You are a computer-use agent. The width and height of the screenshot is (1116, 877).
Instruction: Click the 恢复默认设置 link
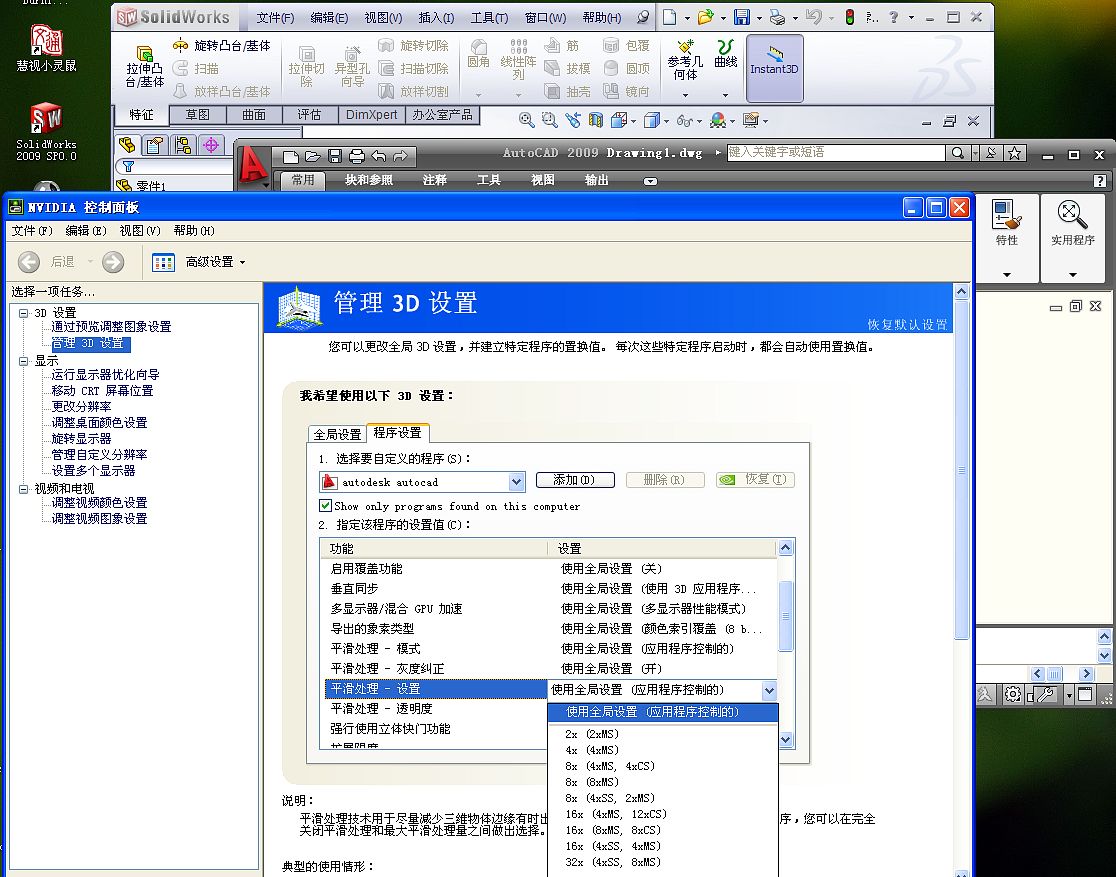pos(907,325)
